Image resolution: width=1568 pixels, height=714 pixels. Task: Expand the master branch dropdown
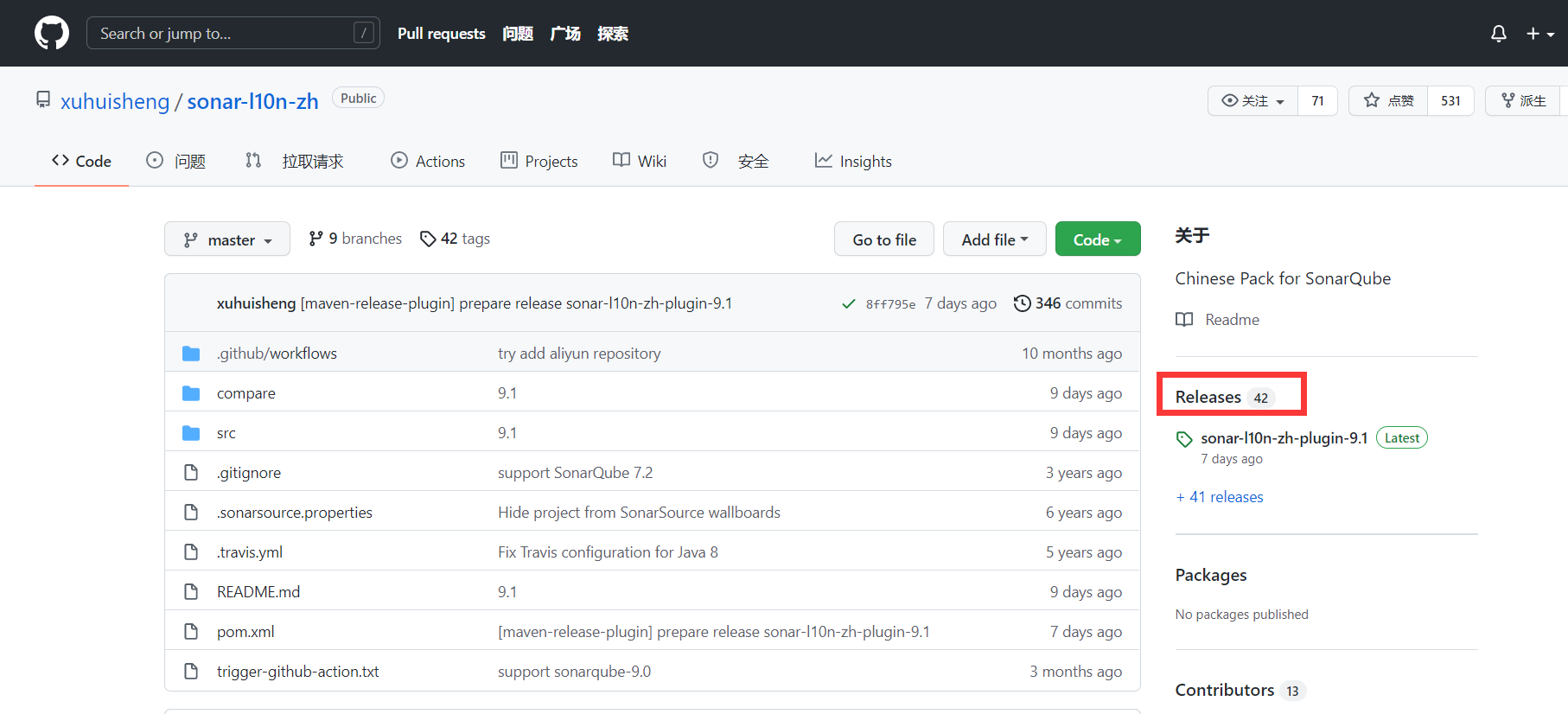coord(227,239)
